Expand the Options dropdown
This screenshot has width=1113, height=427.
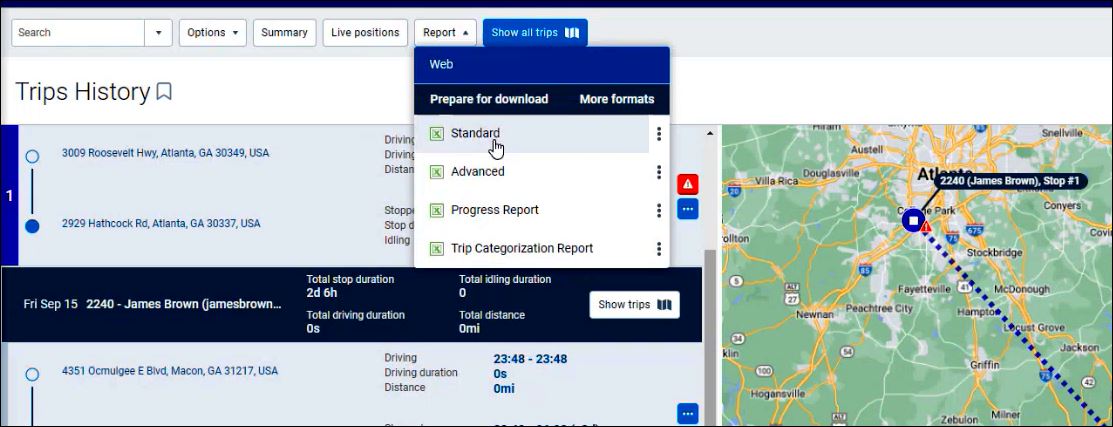tap(213, 33)
